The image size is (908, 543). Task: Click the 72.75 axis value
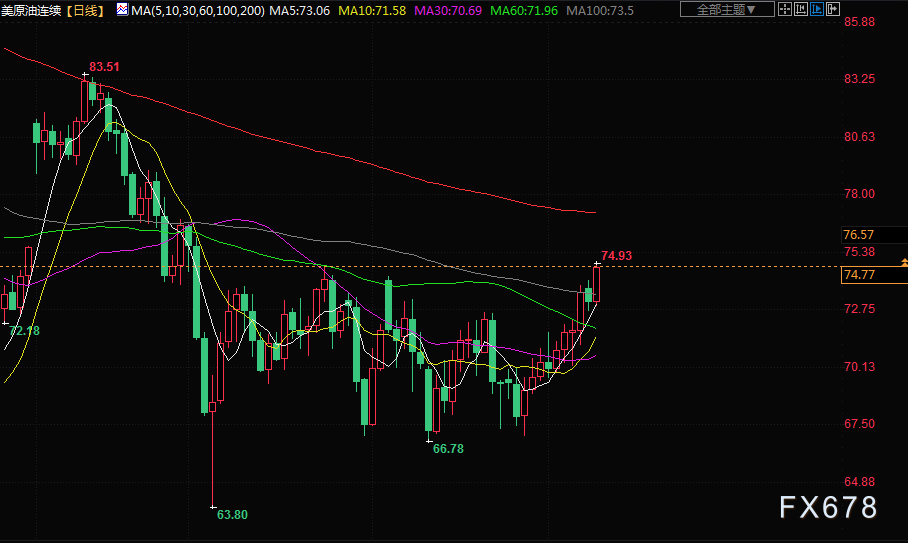859,309
